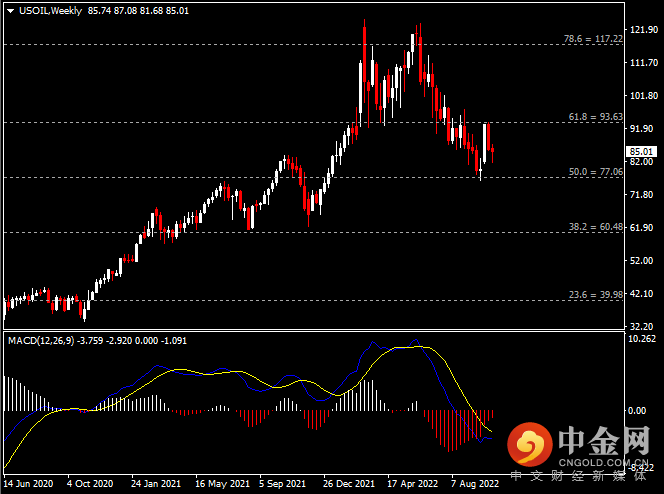Screen dimensions: 664x494
Task: Click the 32.20 price axis label
Action: pos(640,326)
